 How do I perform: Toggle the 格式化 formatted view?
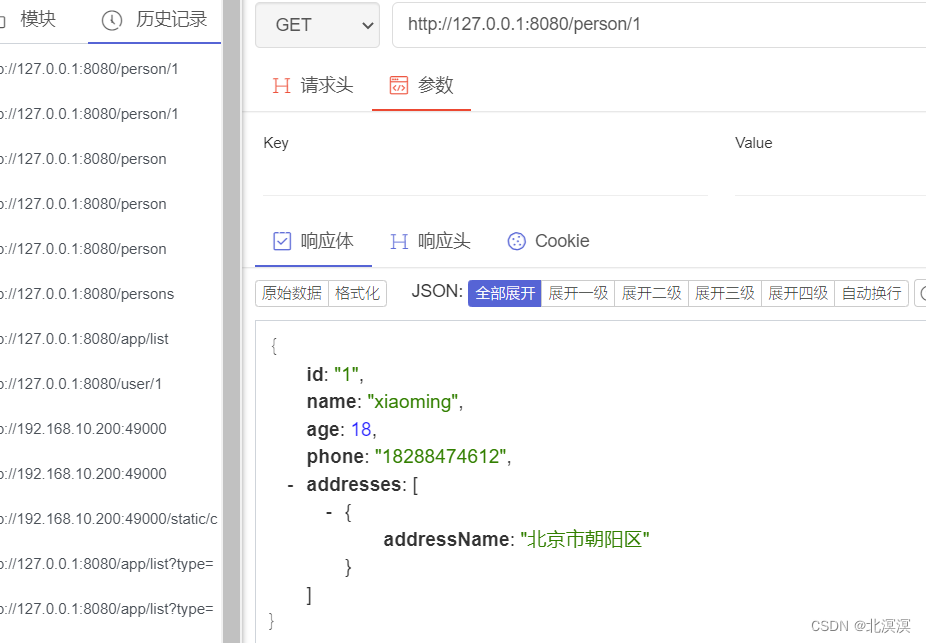click(x=357, y=293)
